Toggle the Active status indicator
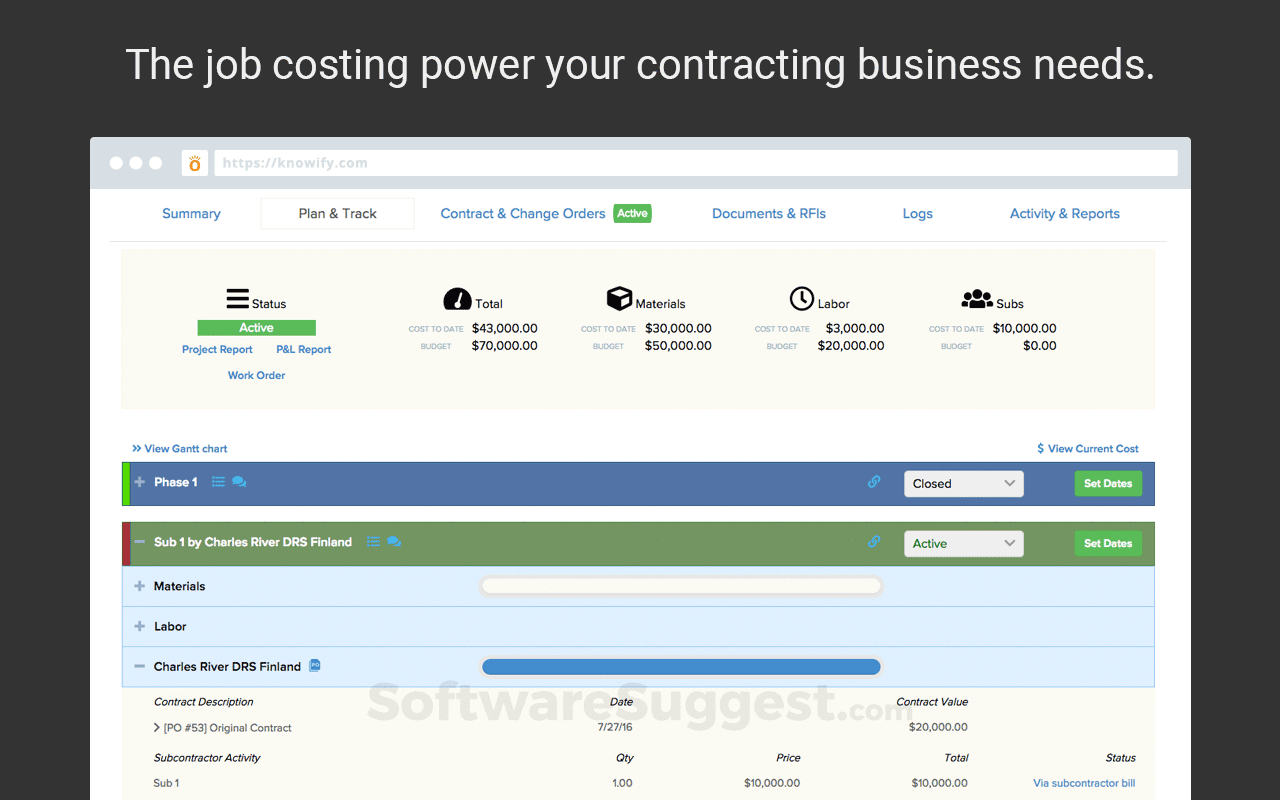The image size is (1280, 800). coord(256,327)
